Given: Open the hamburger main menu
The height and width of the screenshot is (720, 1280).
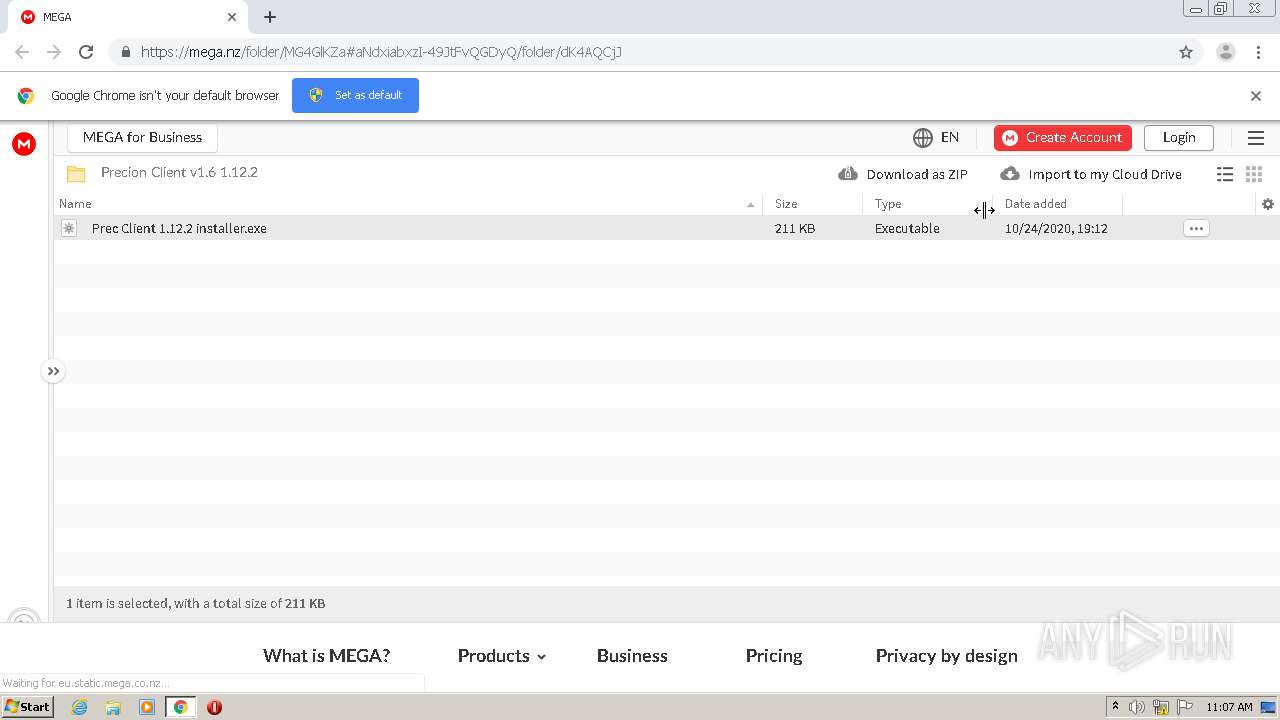Looking at the screenshot, I should pyautogui.click(x=1256, y=138).
